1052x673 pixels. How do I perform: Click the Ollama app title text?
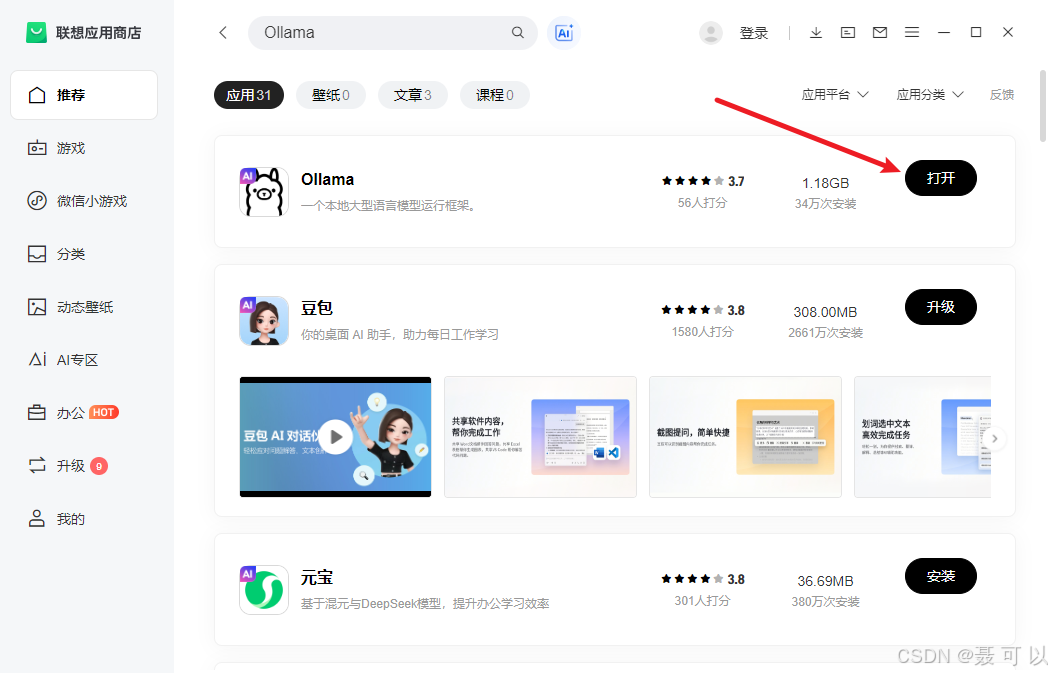(327, 179)
